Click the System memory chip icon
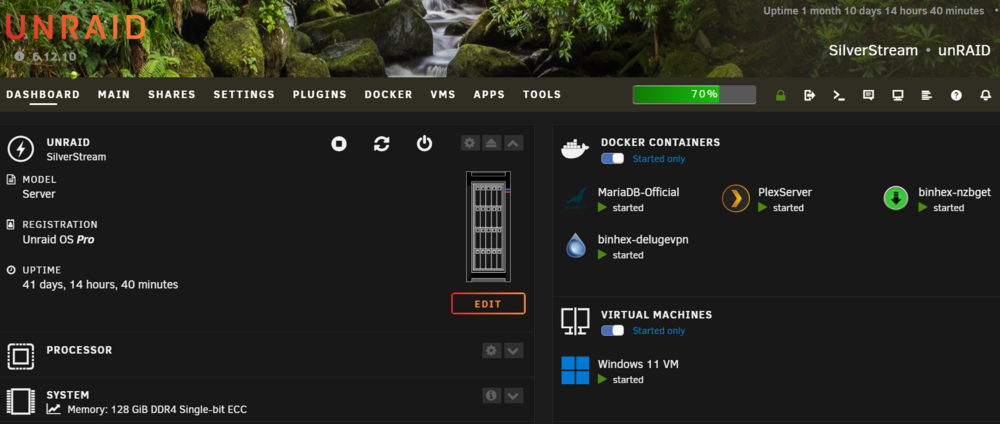Image resolution: width=1000 pixels, height=424 pixels. click(x=20, y=401)
